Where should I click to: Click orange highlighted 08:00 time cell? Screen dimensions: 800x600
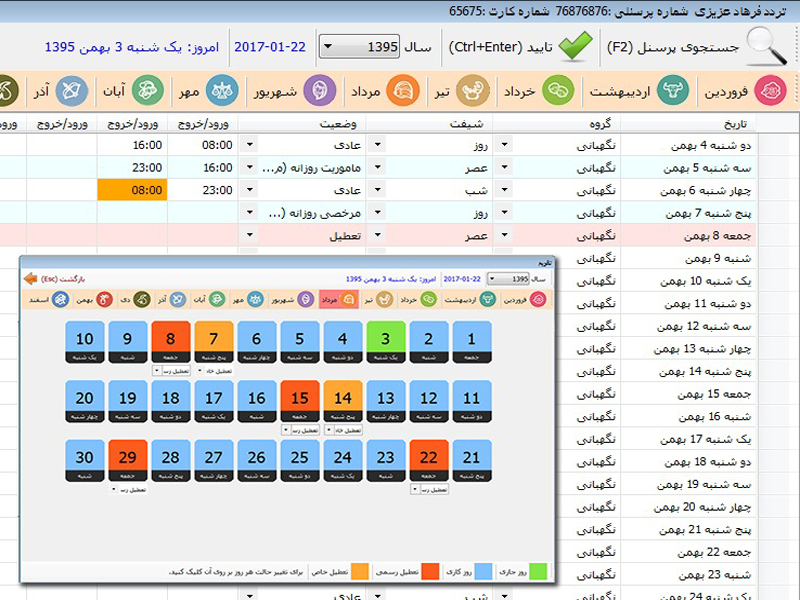click(x=132, y=190)
